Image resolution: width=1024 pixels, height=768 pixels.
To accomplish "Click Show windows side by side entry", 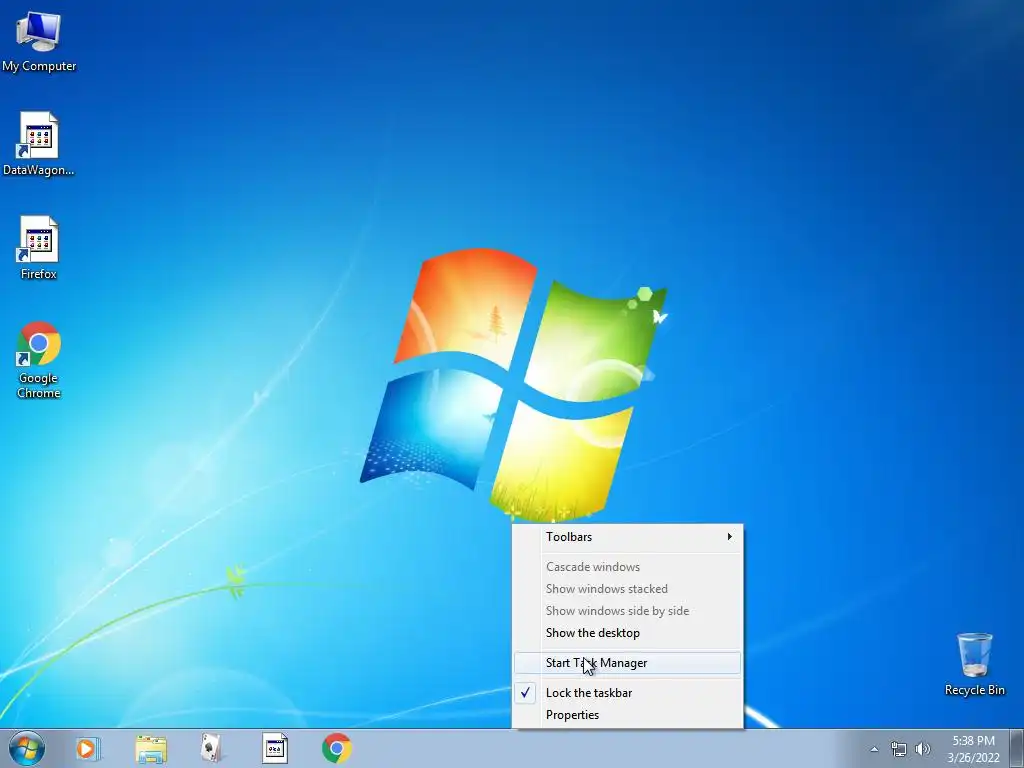I will pyautogui.click(x=628, y=611).
